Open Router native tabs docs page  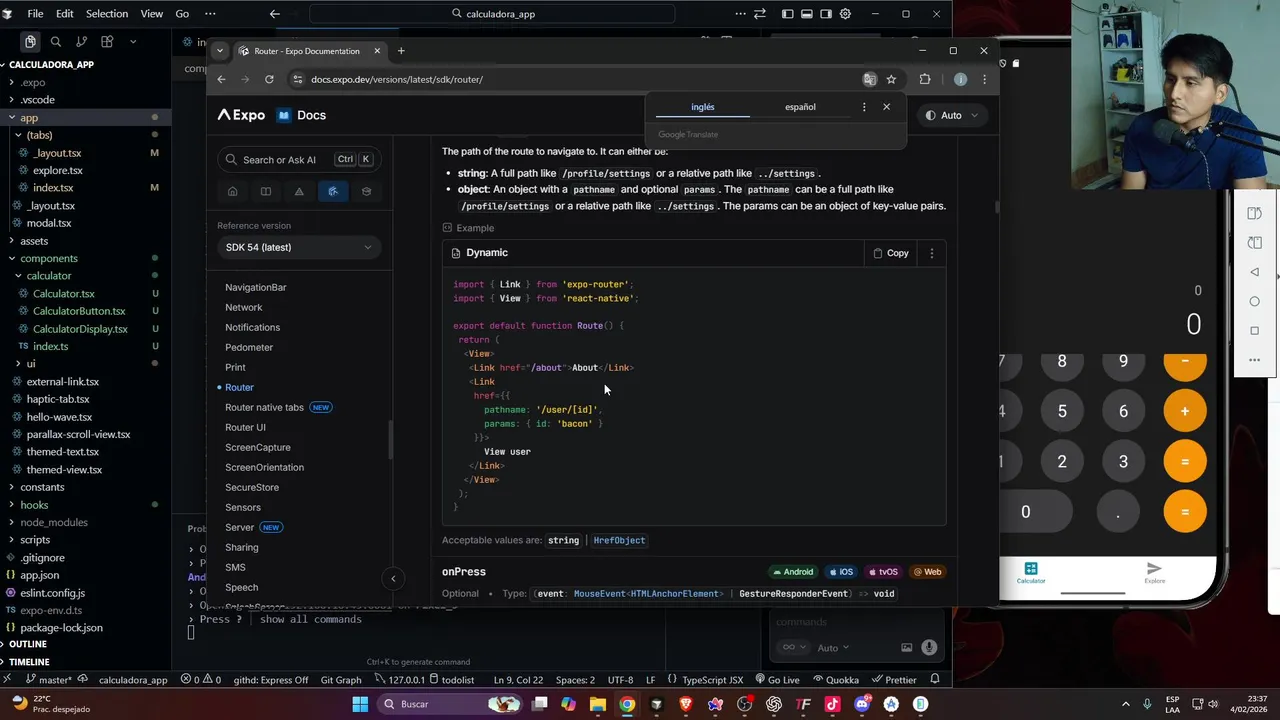264,407
